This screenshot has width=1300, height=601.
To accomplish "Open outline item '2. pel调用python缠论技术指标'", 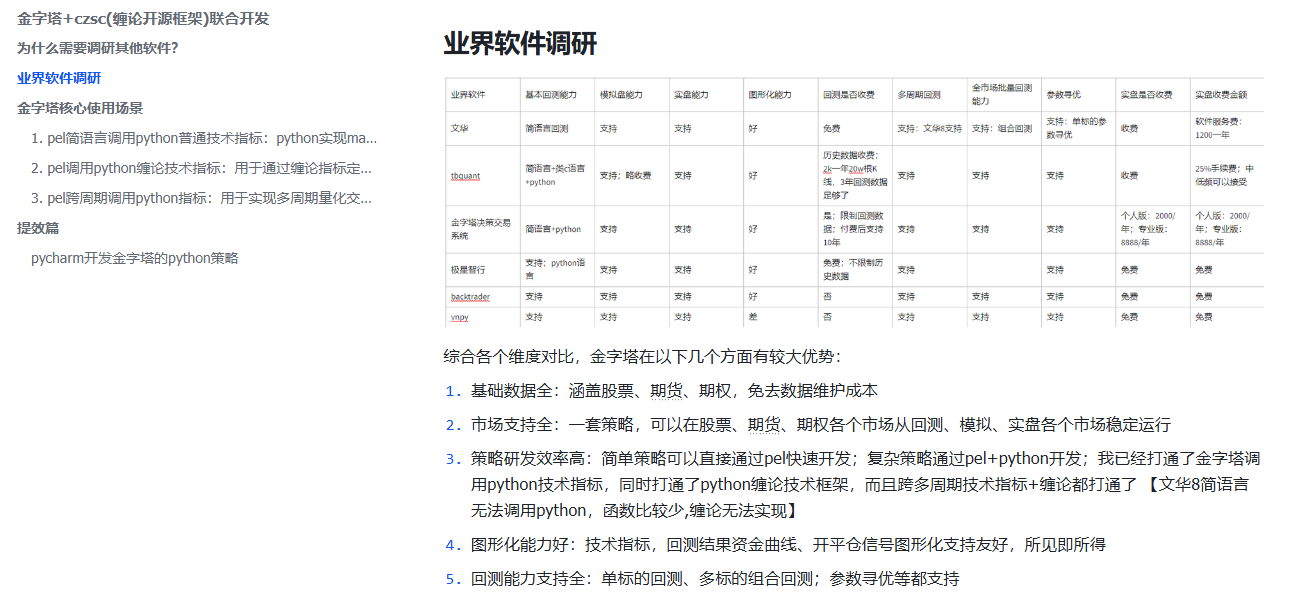I will [201, 168].
